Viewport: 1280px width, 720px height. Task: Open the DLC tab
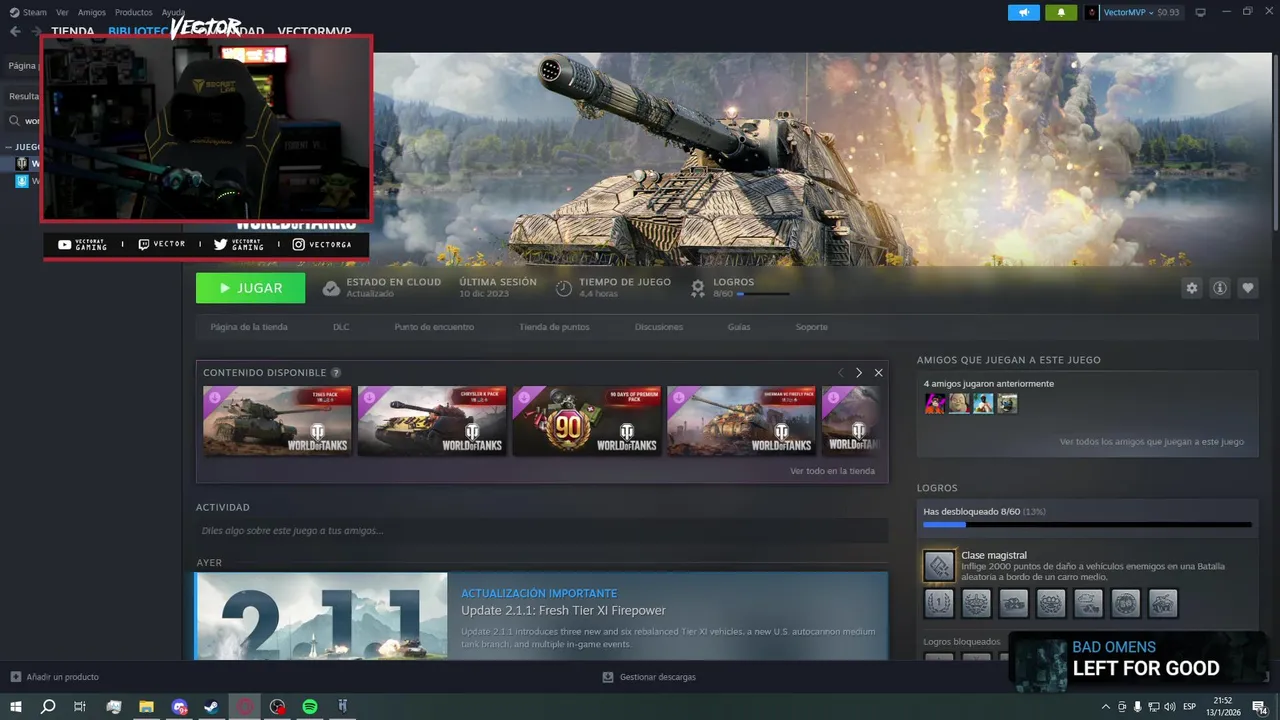point(341,327)
